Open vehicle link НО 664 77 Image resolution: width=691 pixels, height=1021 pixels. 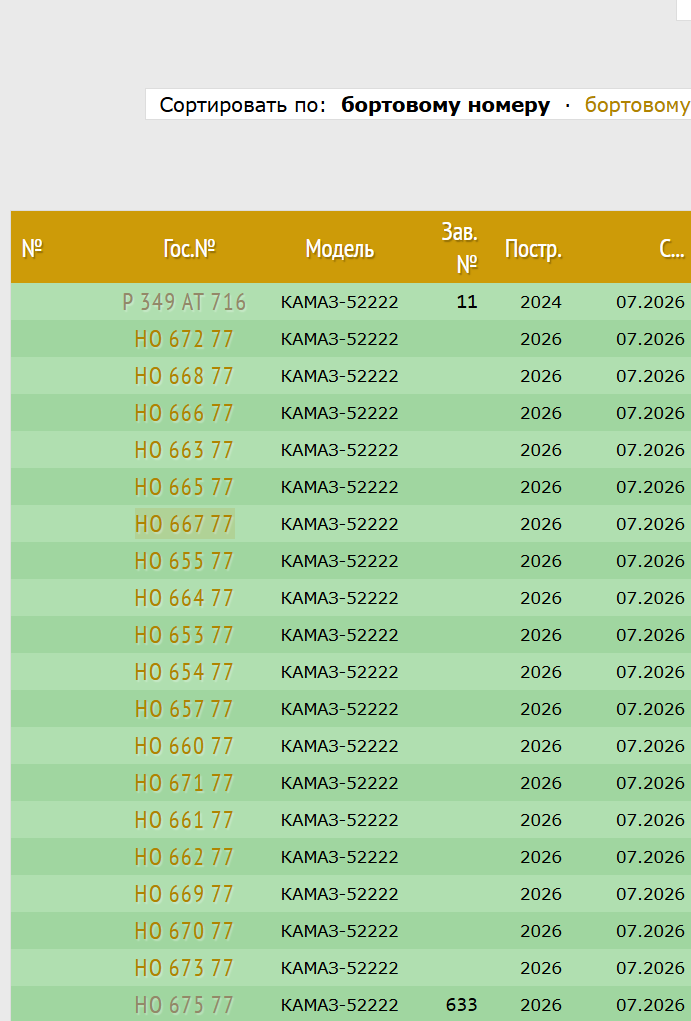point(184,598)
